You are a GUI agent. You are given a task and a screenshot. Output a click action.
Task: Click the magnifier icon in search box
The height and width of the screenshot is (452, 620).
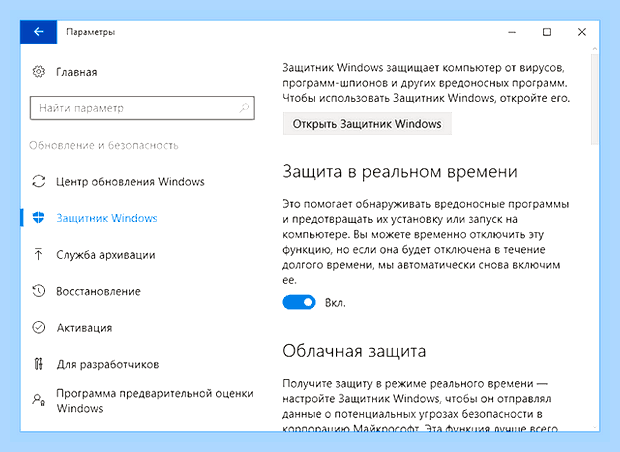click(244, 108)
